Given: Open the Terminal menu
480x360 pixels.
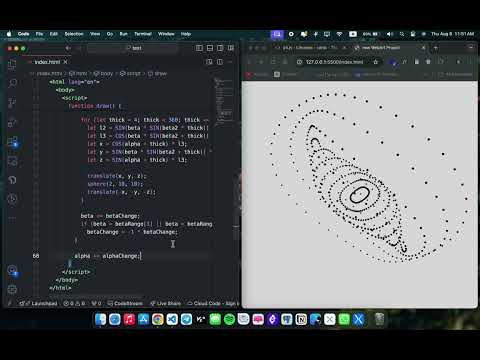Looking at the screenshot, I should (x=143, y=34).
